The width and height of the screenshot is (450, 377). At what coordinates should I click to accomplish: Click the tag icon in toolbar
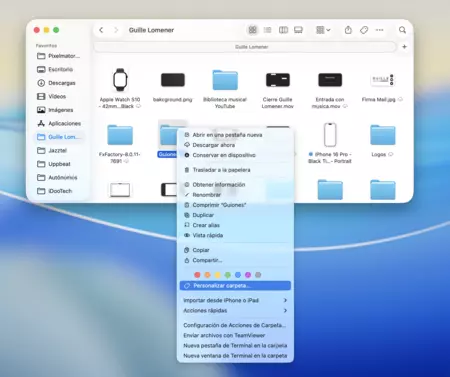tap(364, 30)
